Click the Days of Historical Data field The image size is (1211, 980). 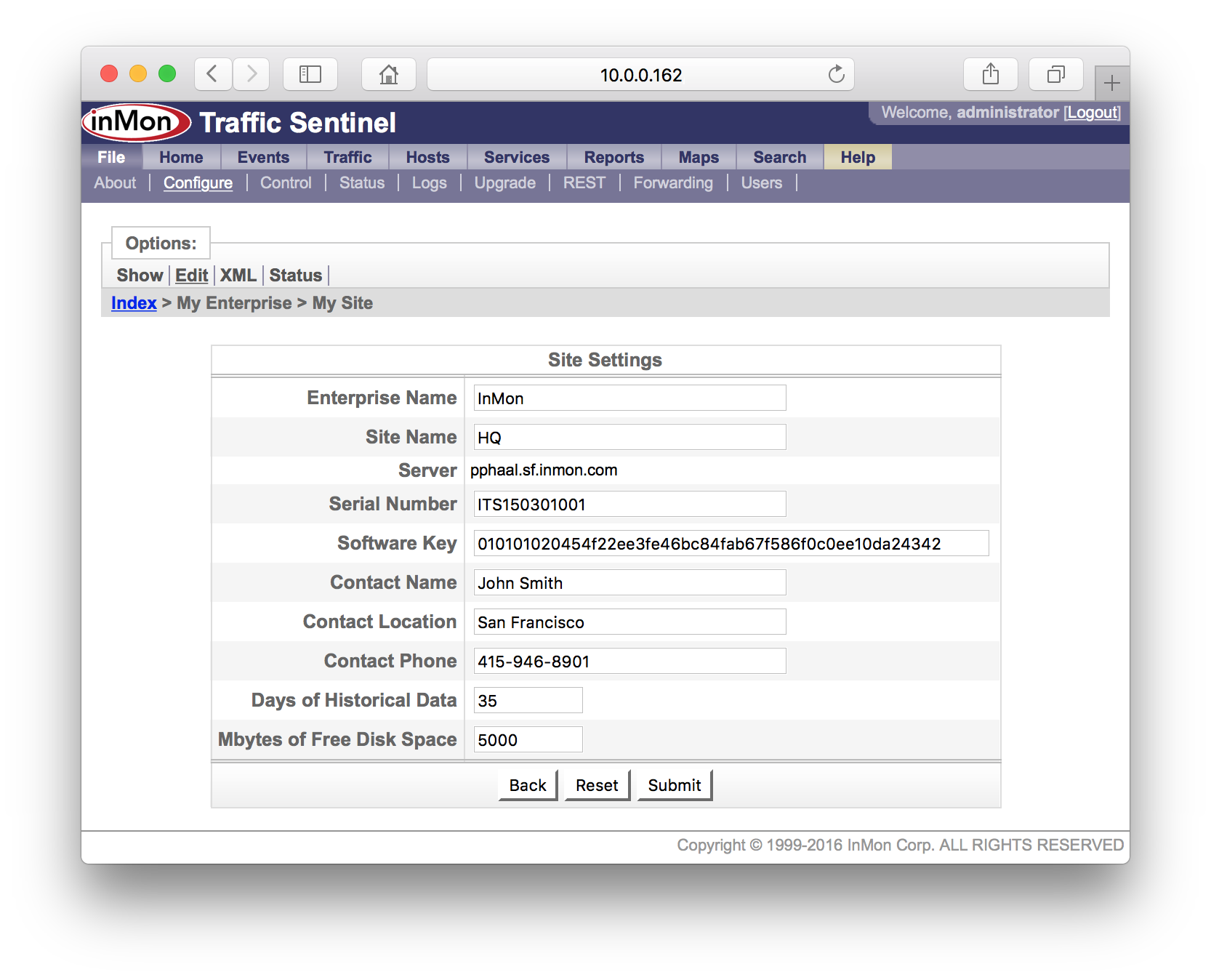pyautogui.click(x=528, y=700)
